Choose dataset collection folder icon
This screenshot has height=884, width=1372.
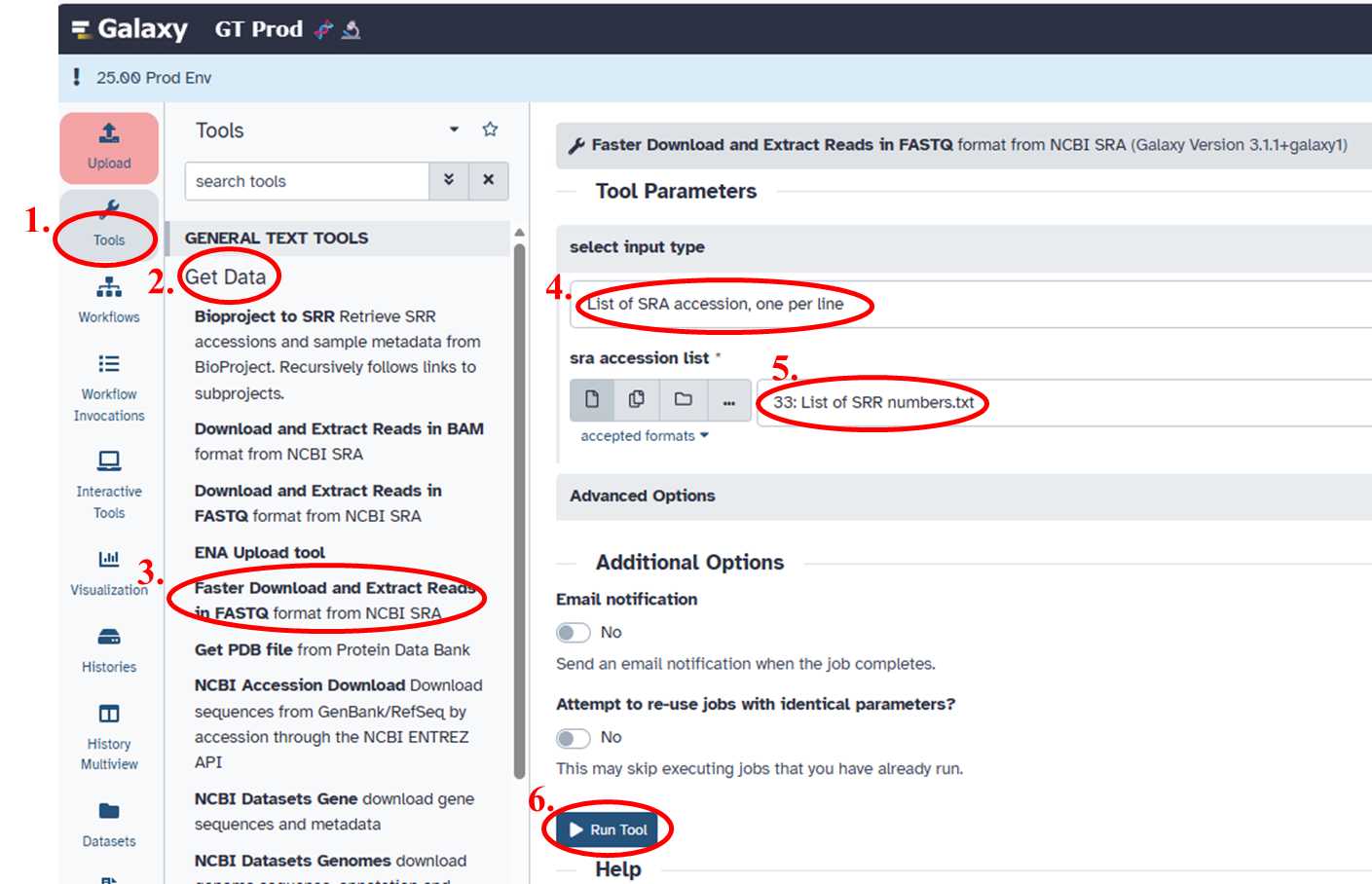(684, 400)
